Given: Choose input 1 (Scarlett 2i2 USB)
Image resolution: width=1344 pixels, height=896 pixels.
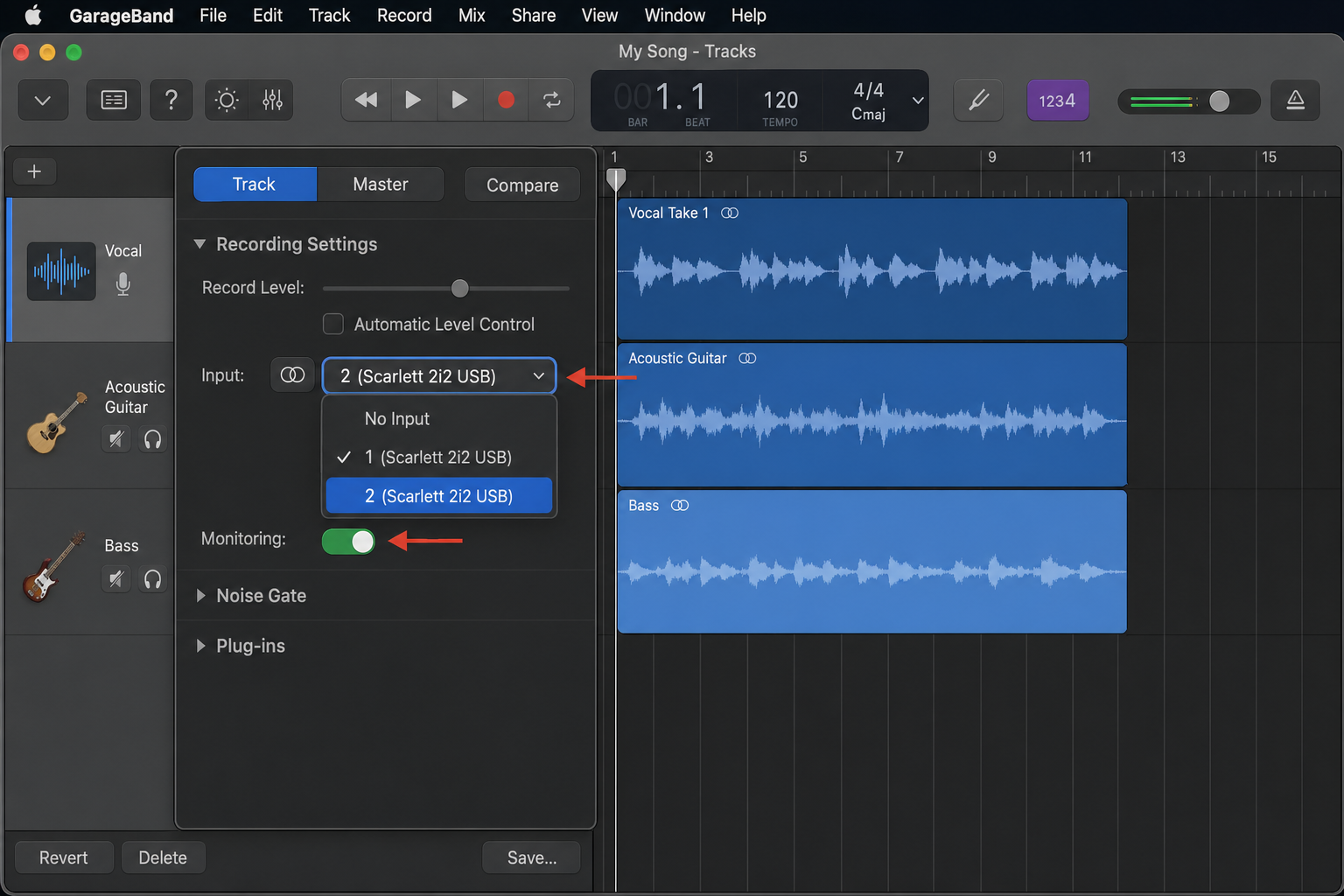Looking at the screenshot, I should point(439,457).
